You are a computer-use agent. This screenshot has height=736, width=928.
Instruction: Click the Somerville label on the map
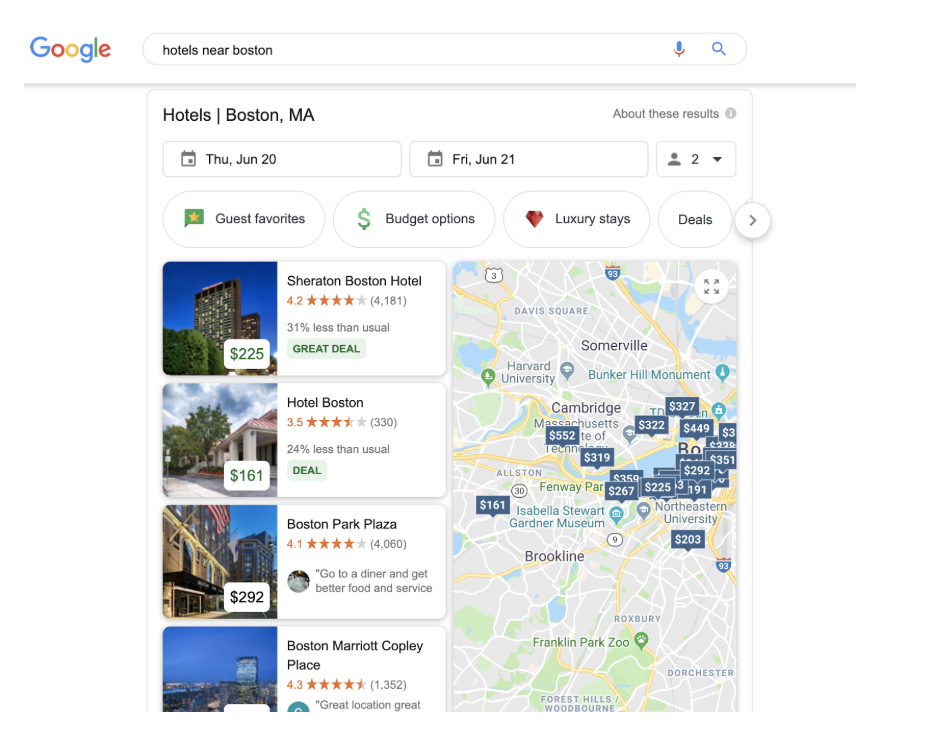pos(614,346)
